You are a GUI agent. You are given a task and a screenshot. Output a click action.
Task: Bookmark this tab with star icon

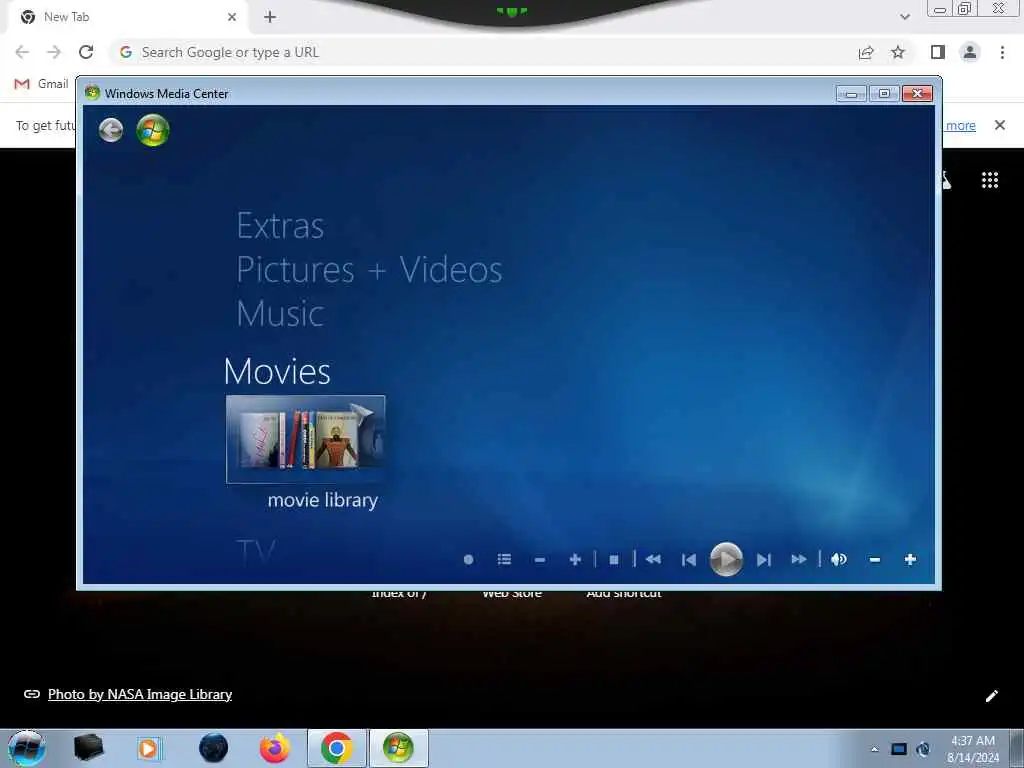[x=898, y=52]
